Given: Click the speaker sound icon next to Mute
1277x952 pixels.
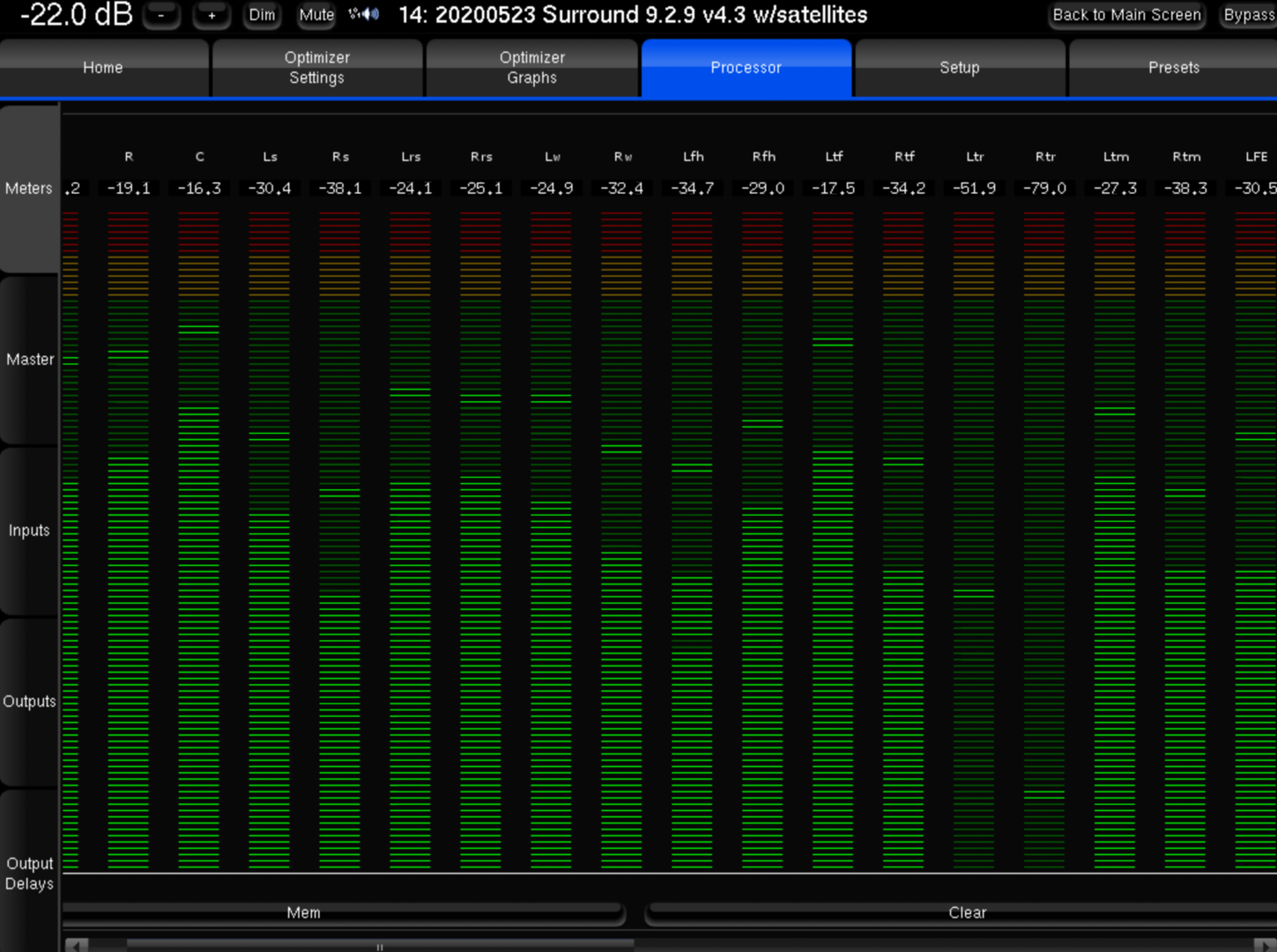Looking at the screenshot, I should coord(364,14).
